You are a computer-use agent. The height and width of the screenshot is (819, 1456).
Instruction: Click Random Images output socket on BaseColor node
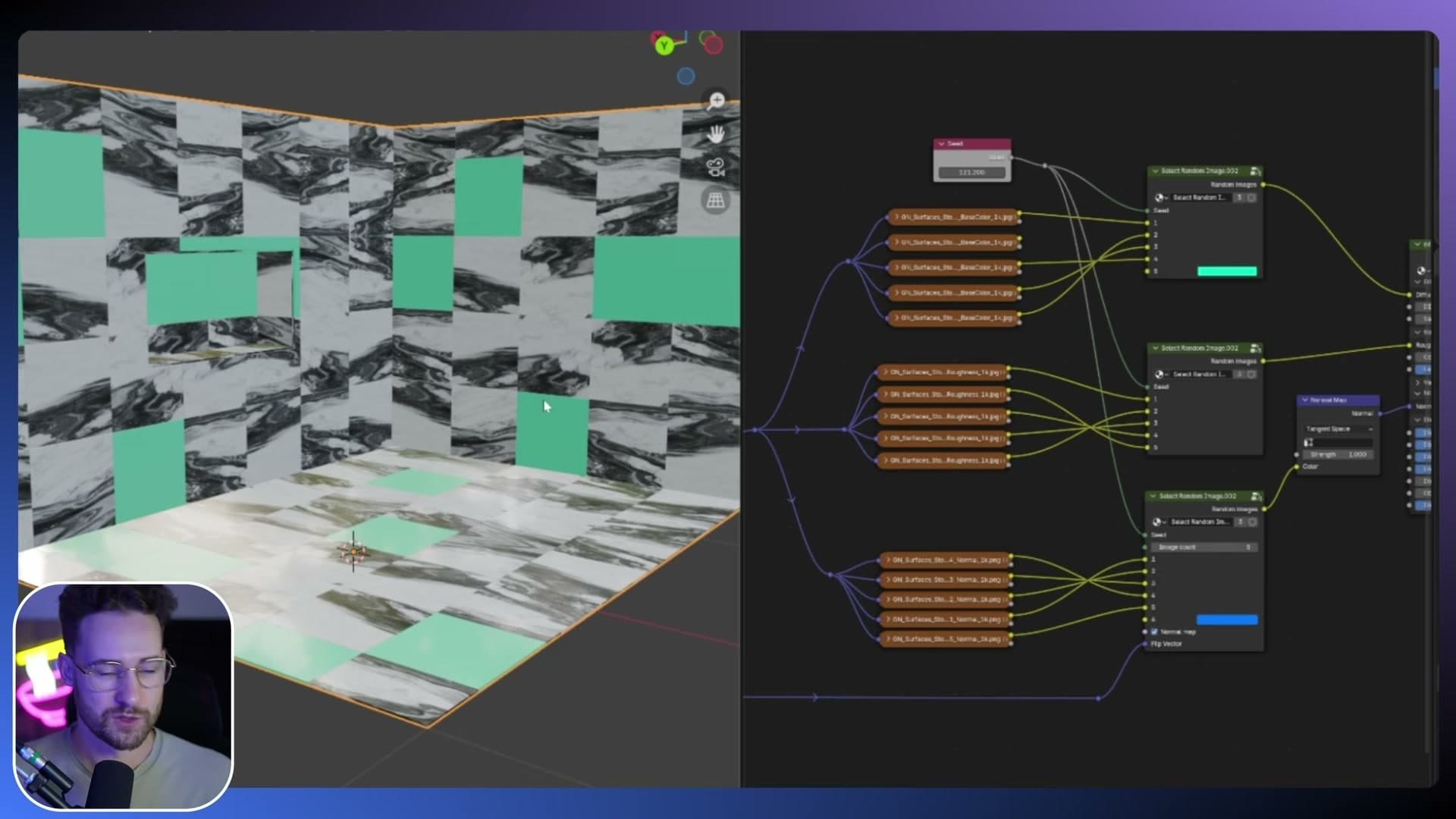point(1263,185)
